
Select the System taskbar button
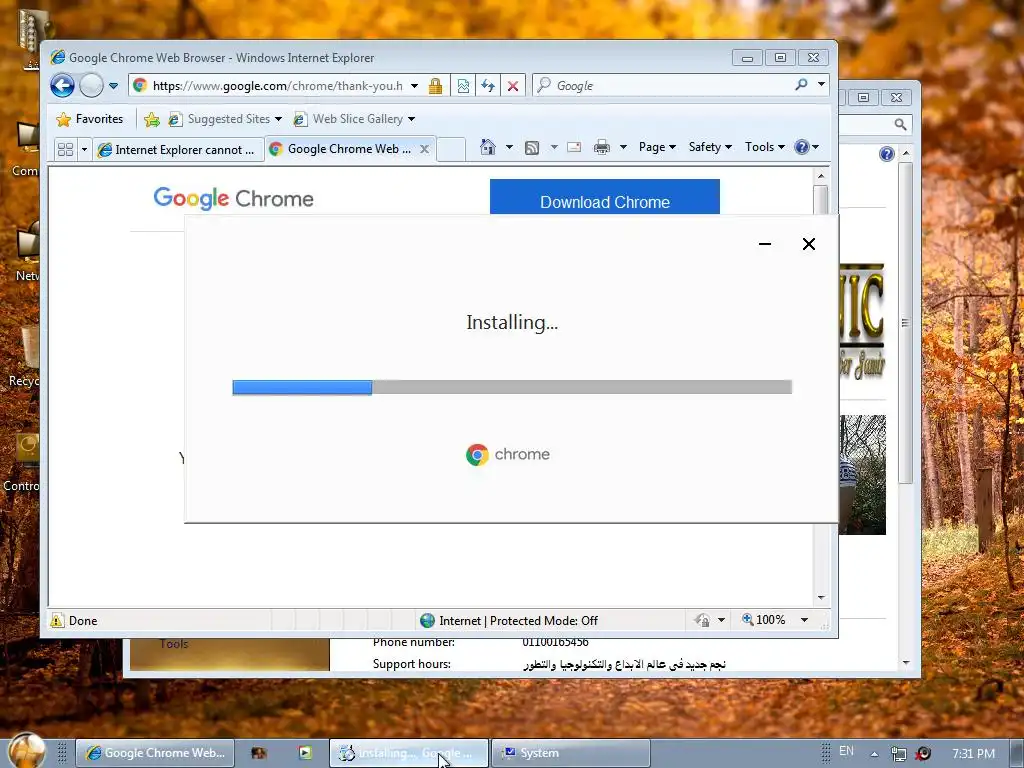(569, 753)
